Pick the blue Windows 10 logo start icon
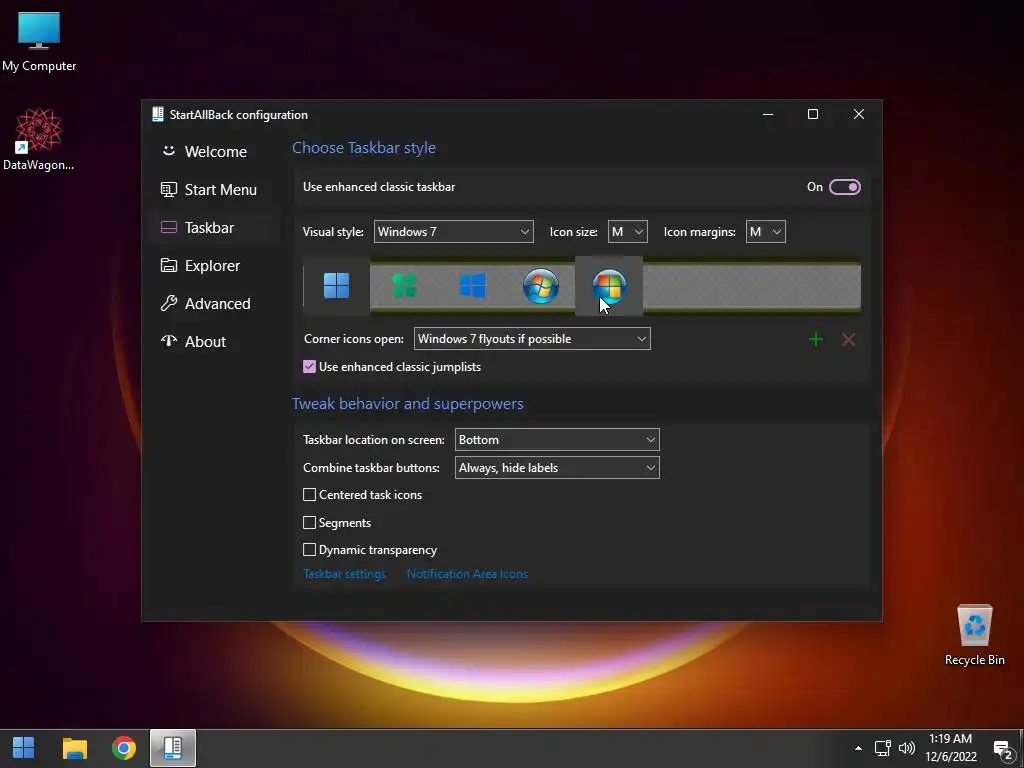Image resolution: width=1024 pixels, height=768 pixels. [472, 285]
